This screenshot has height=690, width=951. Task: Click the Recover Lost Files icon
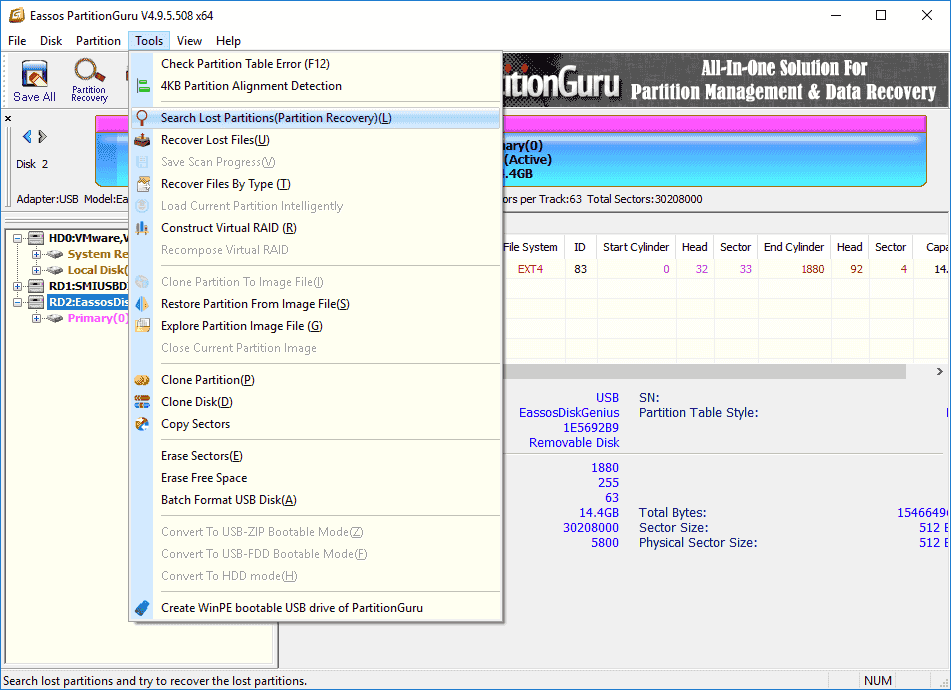[142, 140]
